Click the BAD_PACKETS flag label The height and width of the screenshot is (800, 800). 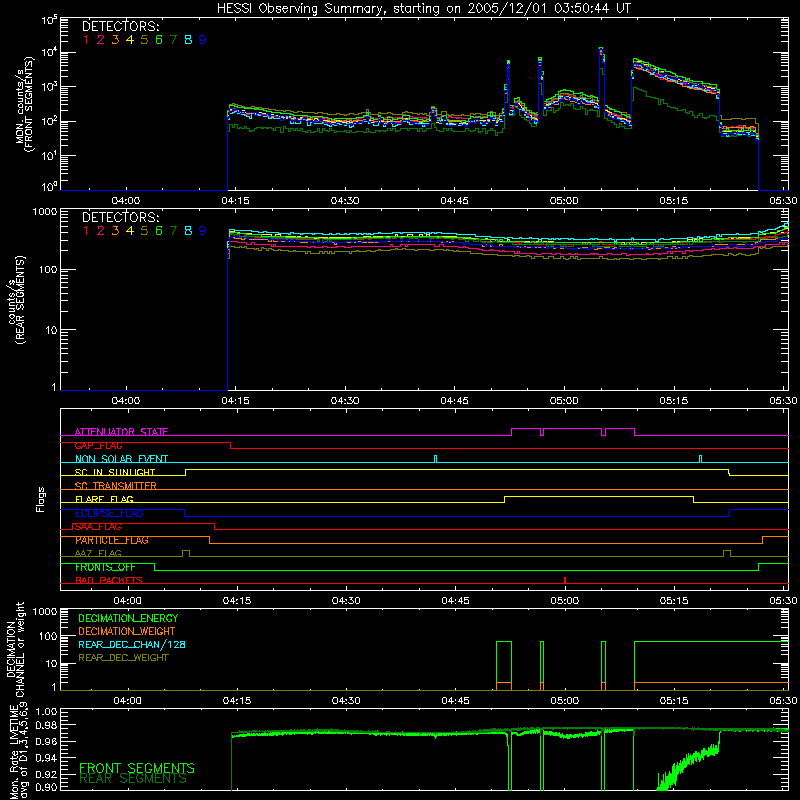pos(109,580)
